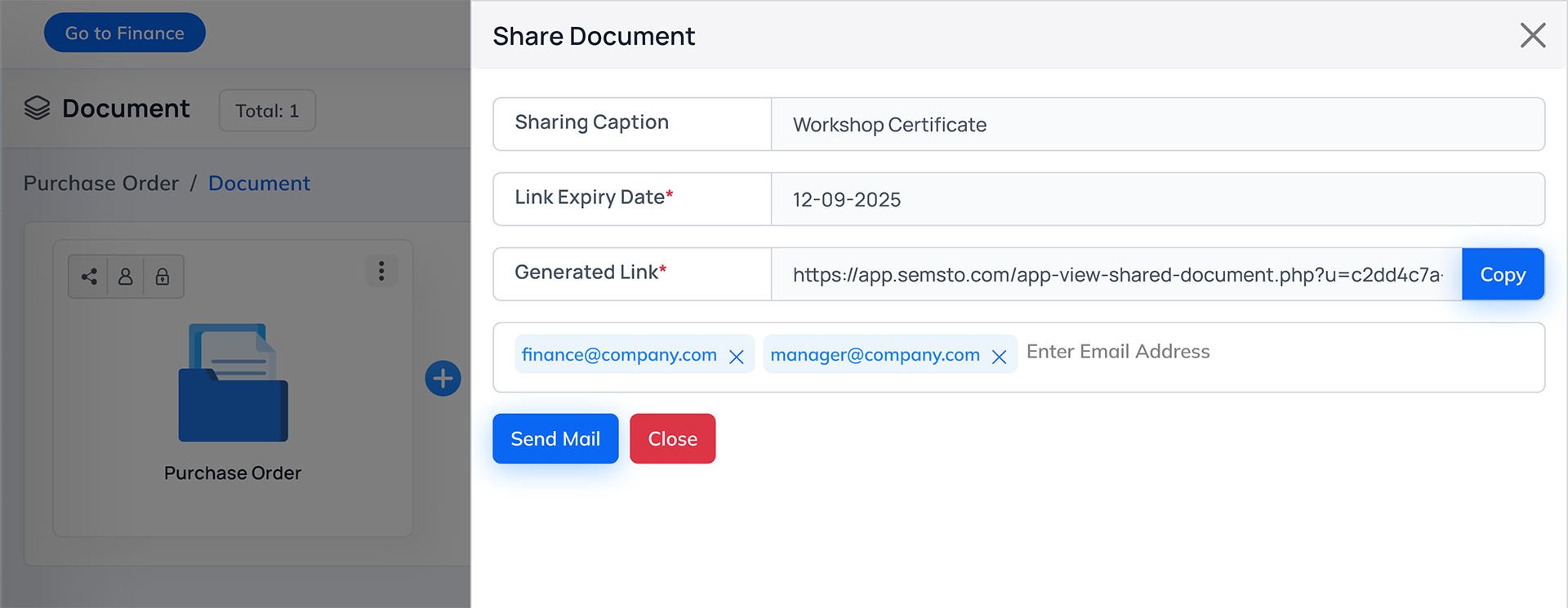Screen dimensions: 1568x608
Task: Open the Link Expiry Date field
Action: (x=1156, y=200)
